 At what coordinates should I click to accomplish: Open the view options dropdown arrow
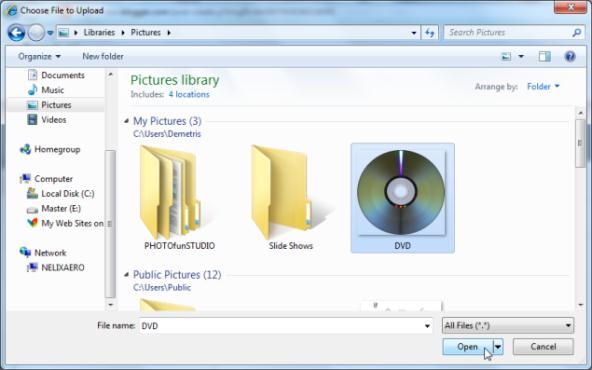[521, 57]
